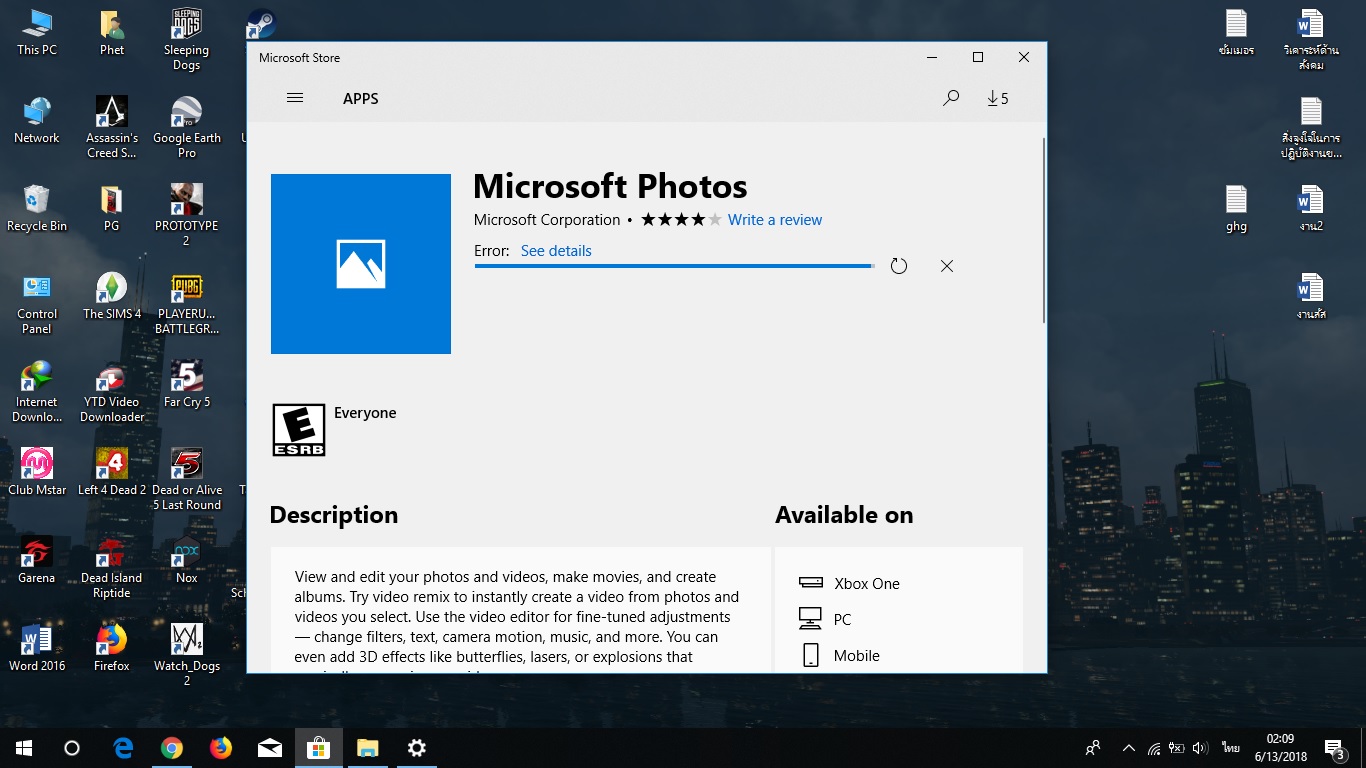The height and width of the screenshot is (768, 1366).
Task: Switch the ไทย input language indicator
Action: (1231, 748)
